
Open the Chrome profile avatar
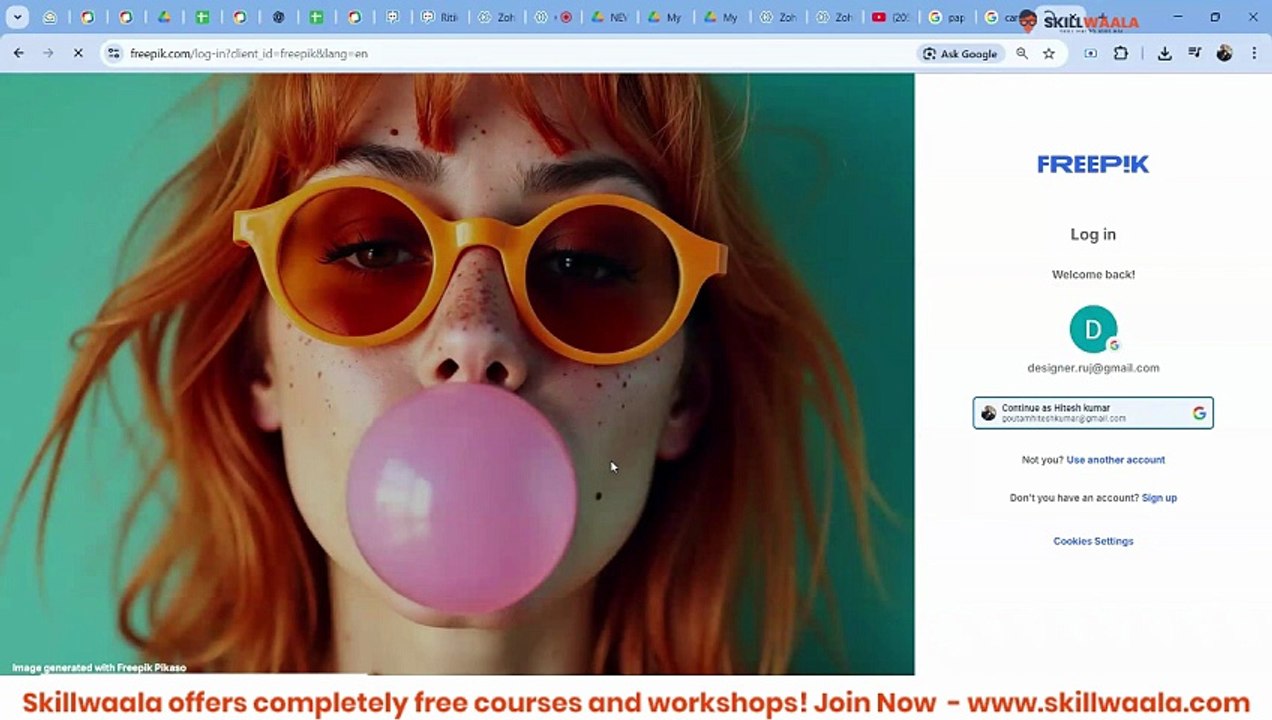(x=1224, y=53)
